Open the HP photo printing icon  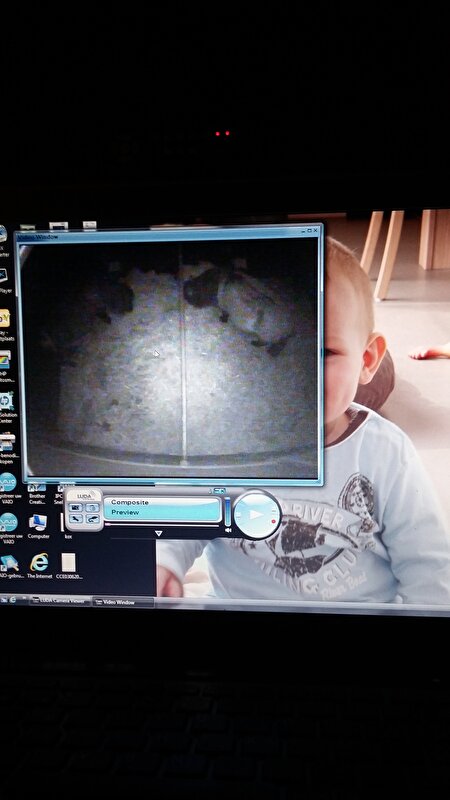[x=6, y=365]
